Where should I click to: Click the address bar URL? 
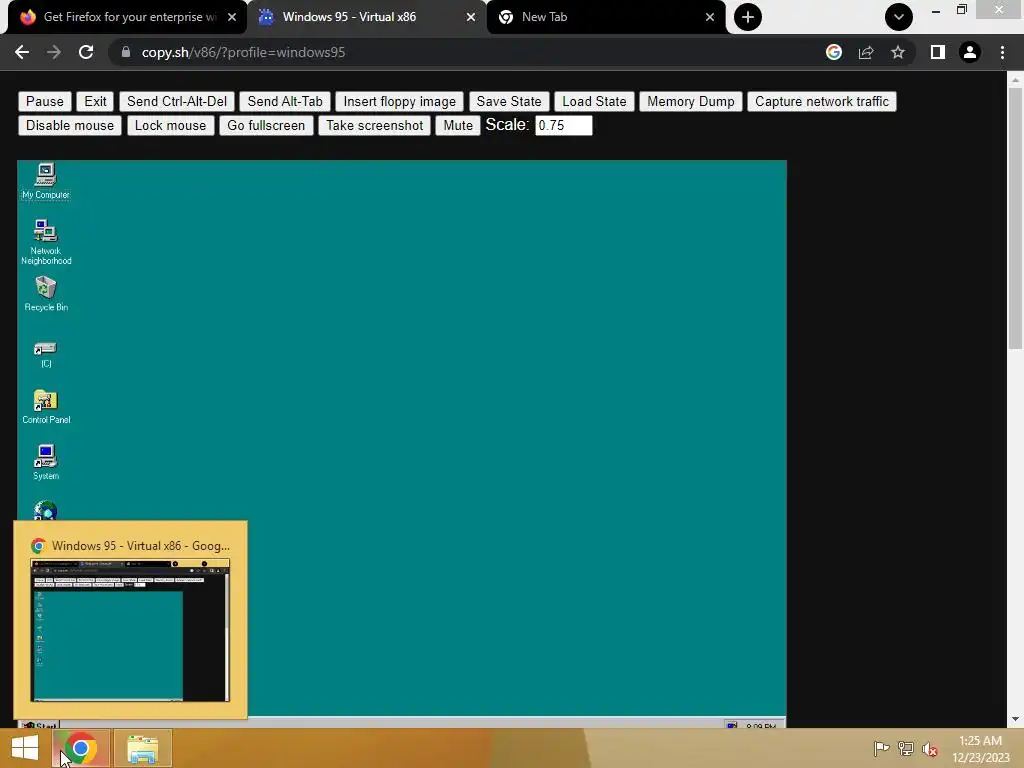244,52
